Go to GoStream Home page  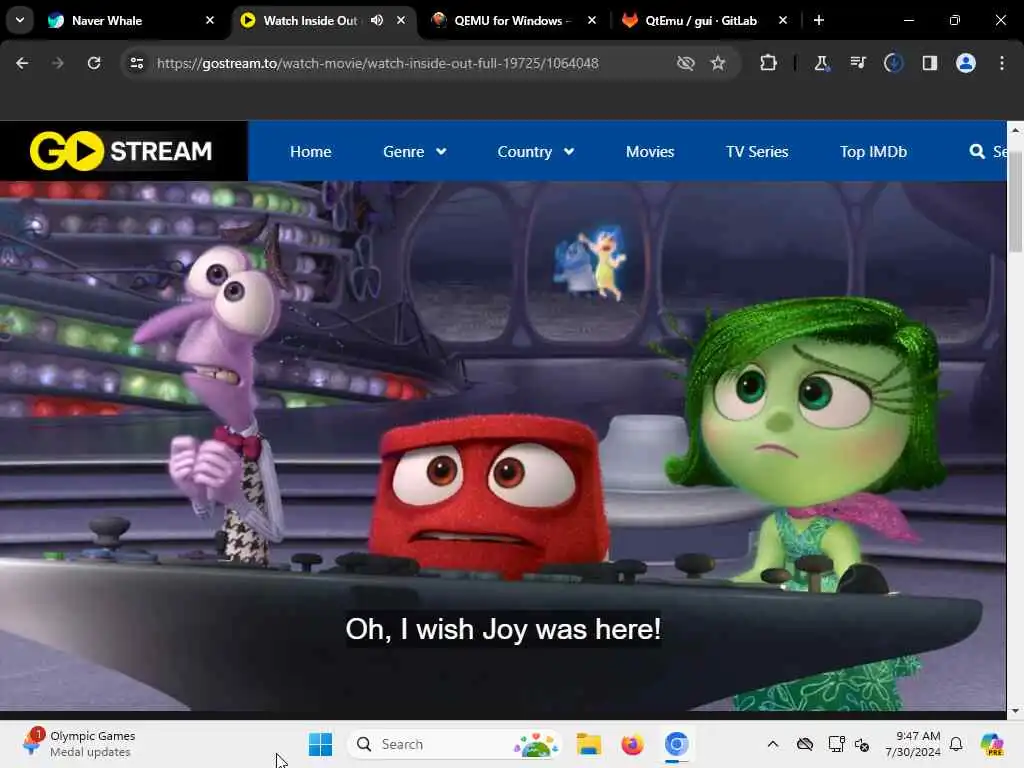point(311,152)
